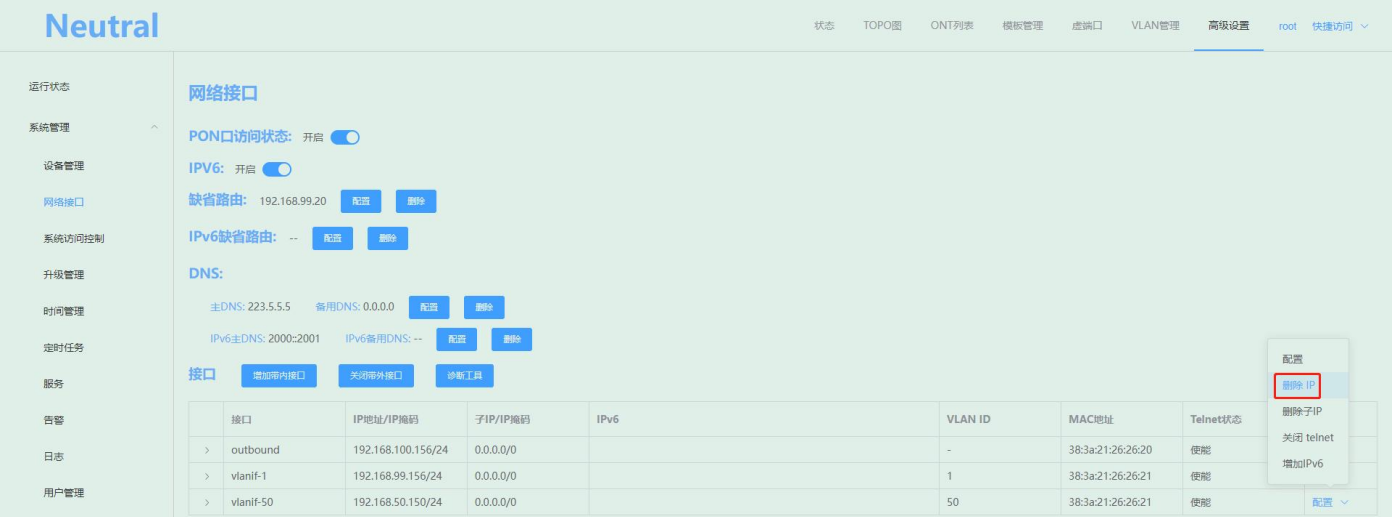Select 删除 IP from the context menu

click(x=1299, y=385)
